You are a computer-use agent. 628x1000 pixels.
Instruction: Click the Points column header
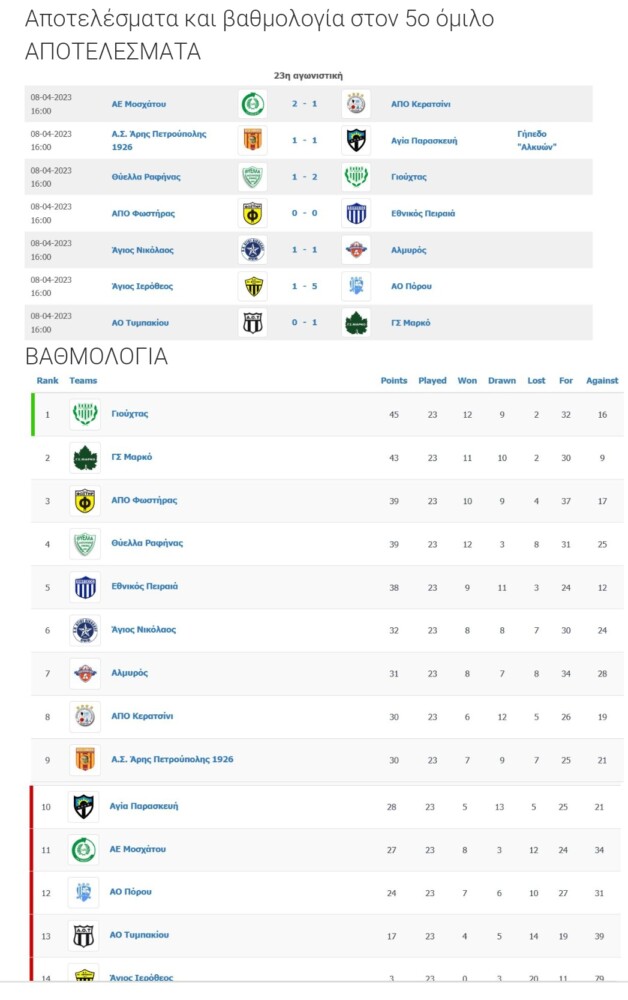[x=393, y=381]
